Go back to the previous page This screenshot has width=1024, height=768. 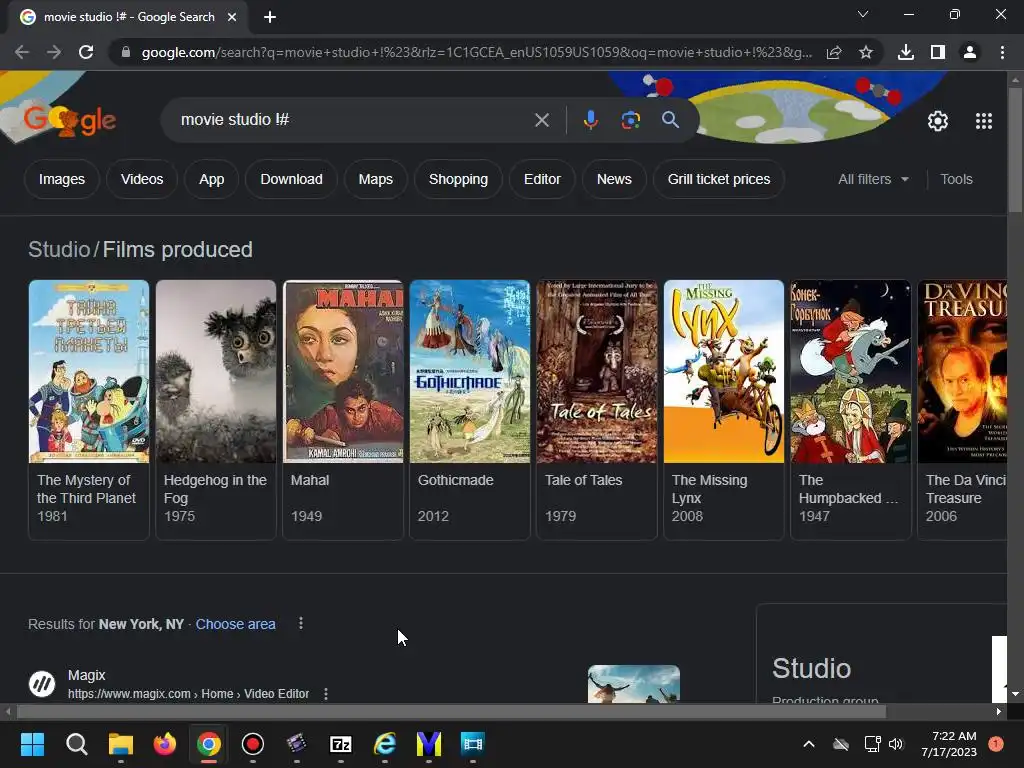pyautogui.click(x=22, y=52)
